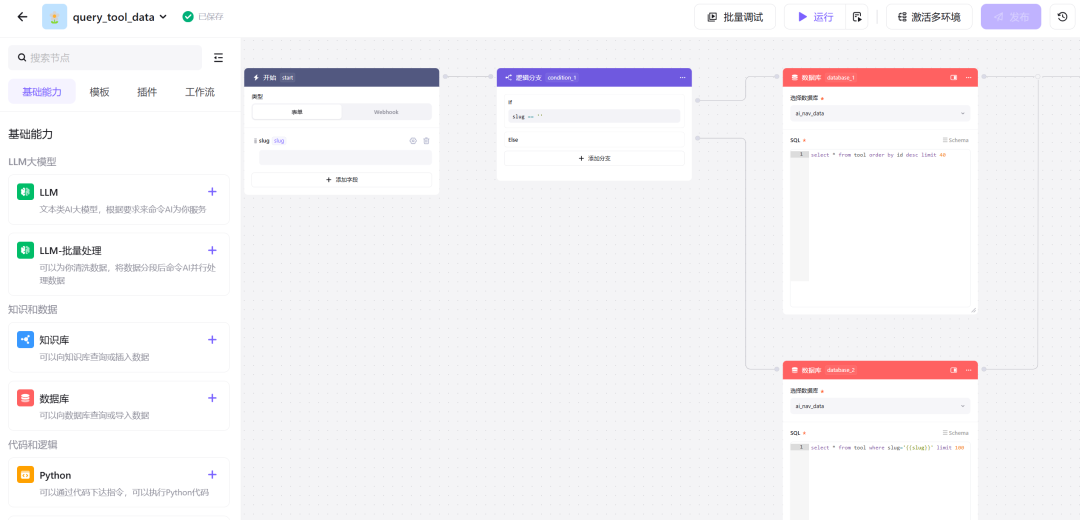This screenshot has width=1080, height=520.
Task: Select the Webhook type option
Action: coord(386,112)
